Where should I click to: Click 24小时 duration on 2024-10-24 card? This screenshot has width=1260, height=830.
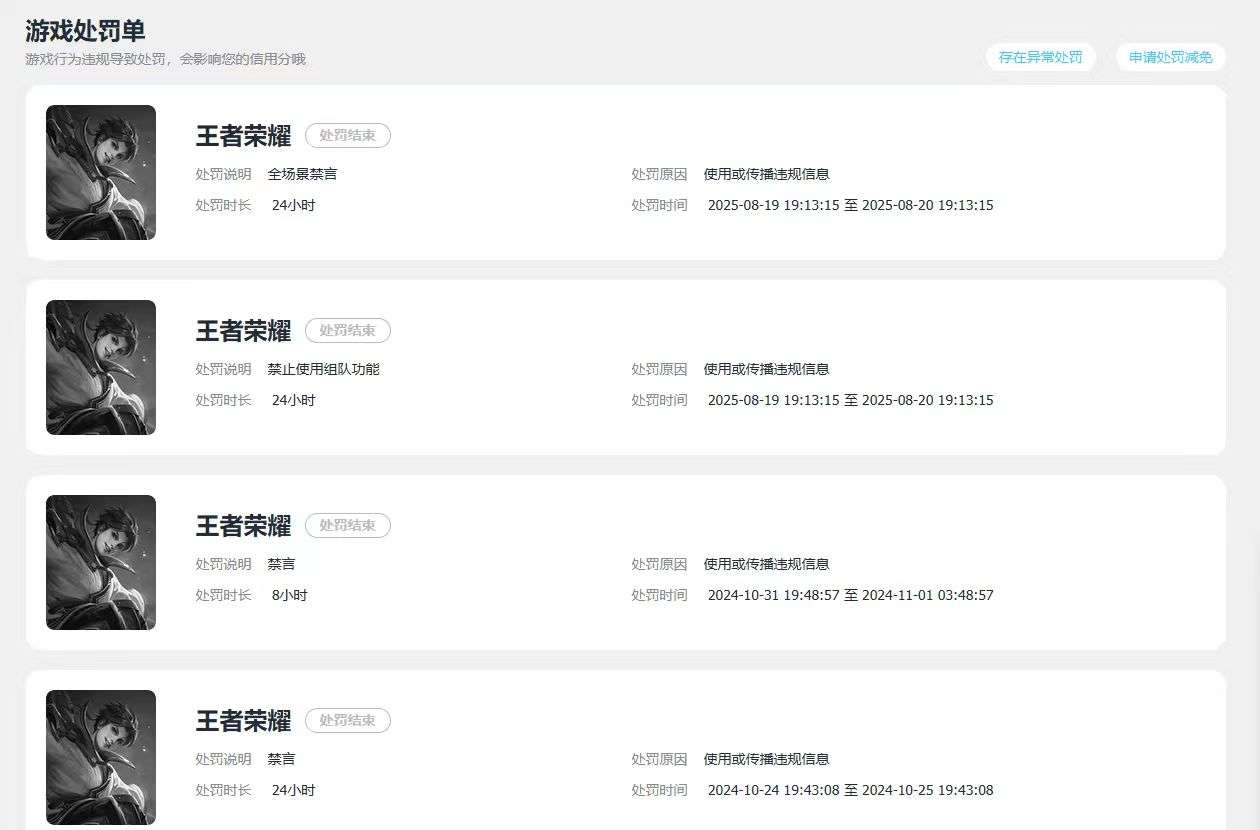pos(293,790)
